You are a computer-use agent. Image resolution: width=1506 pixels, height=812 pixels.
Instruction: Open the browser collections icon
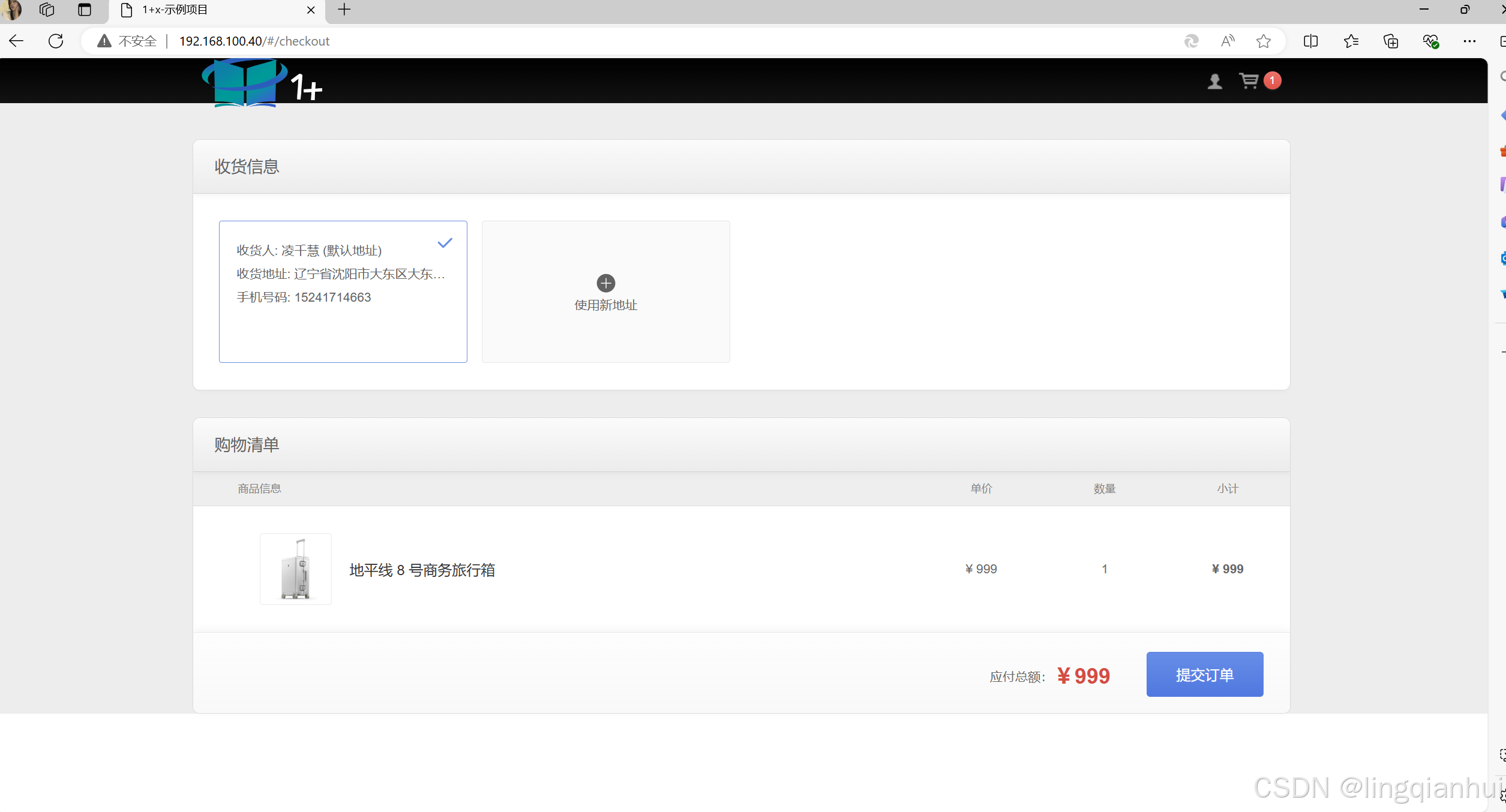(1390, 41)
